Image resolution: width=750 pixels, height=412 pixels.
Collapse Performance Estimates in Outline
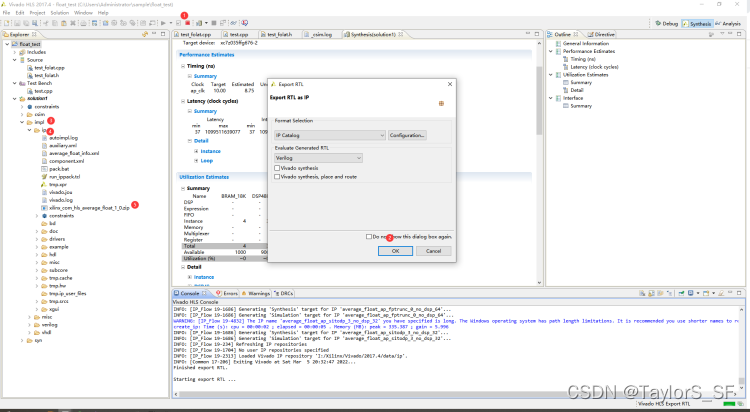pos(551,51)
